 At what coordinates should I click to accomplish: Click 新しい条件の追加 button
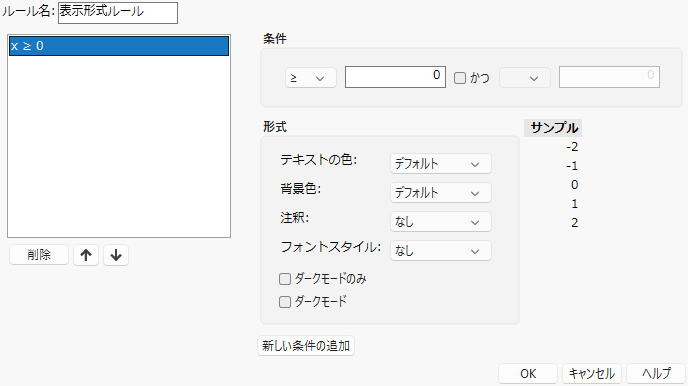click(x=306, y=346)
